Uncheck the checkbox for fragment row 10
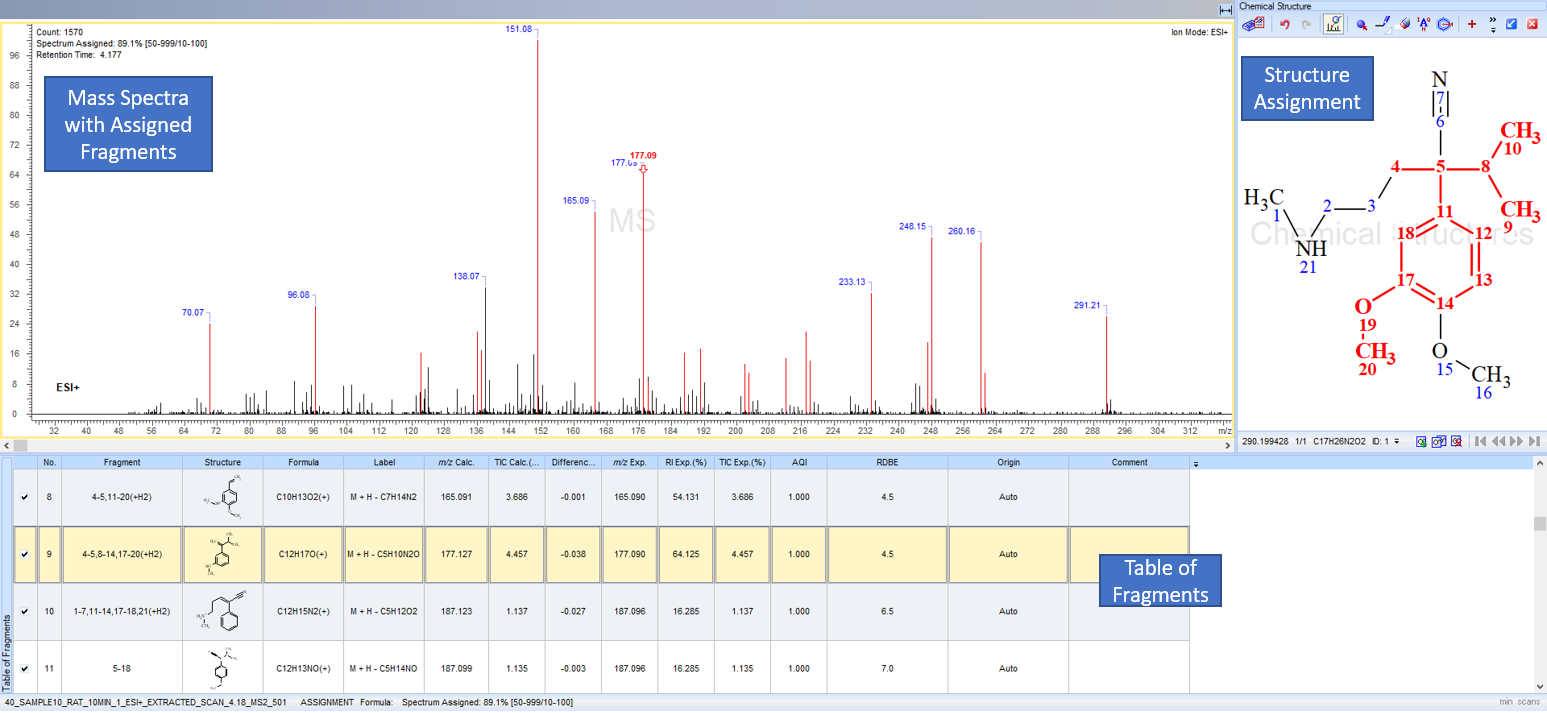Image resolution: width=1547 pixels, height=713 pixels. point(25,611)
